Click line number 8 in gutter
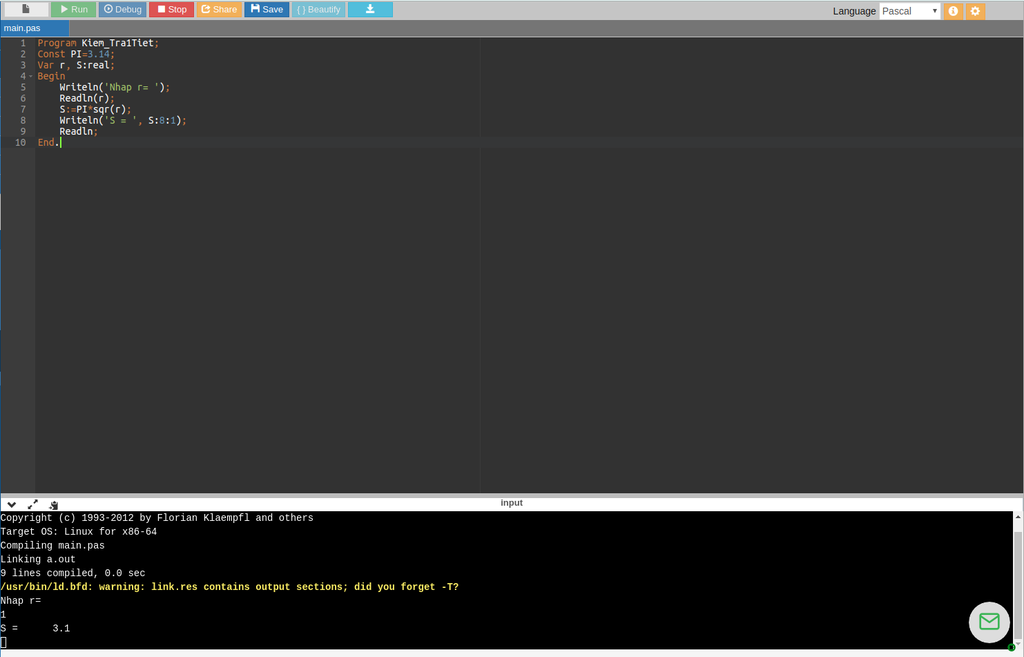 pos(23,120)
